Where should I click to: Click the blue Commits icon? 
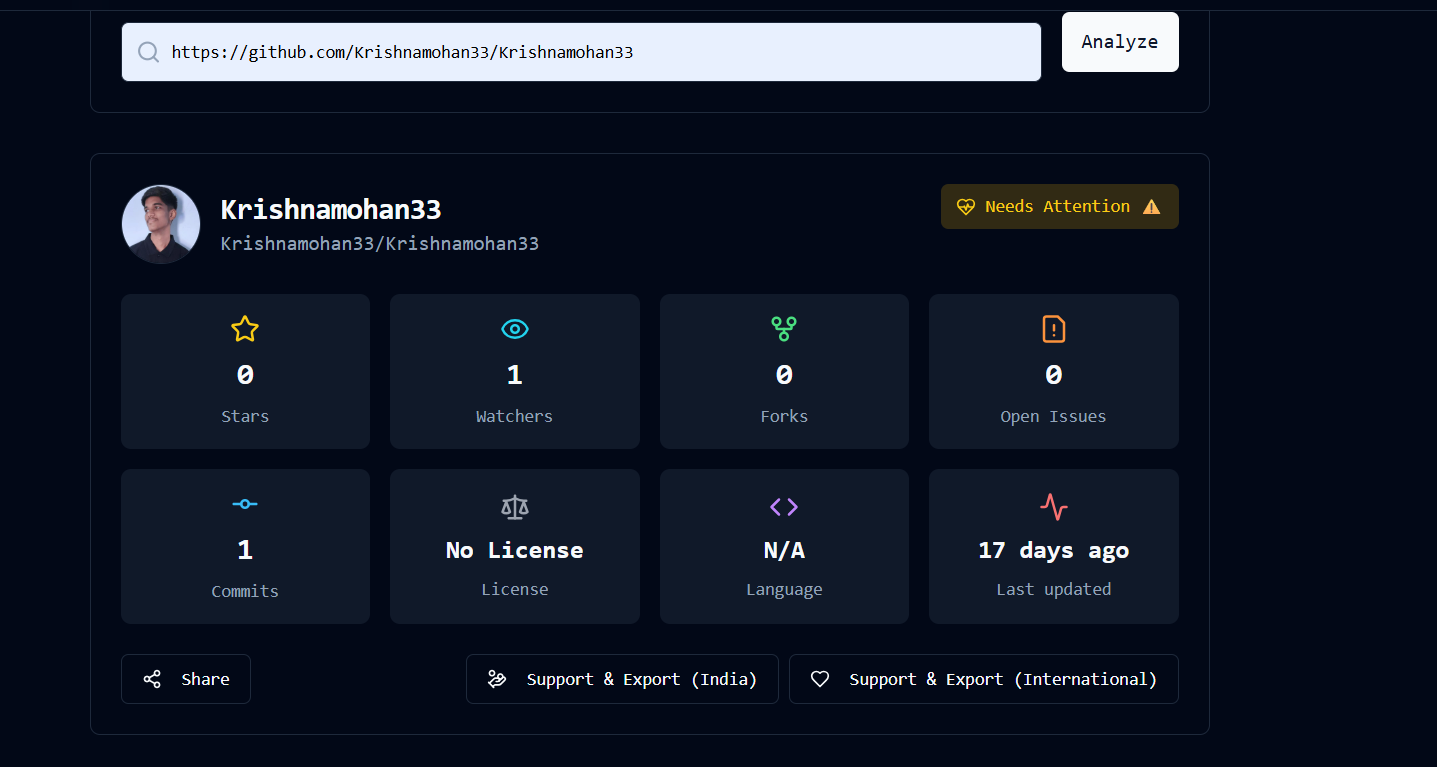(x=245, y=504)
